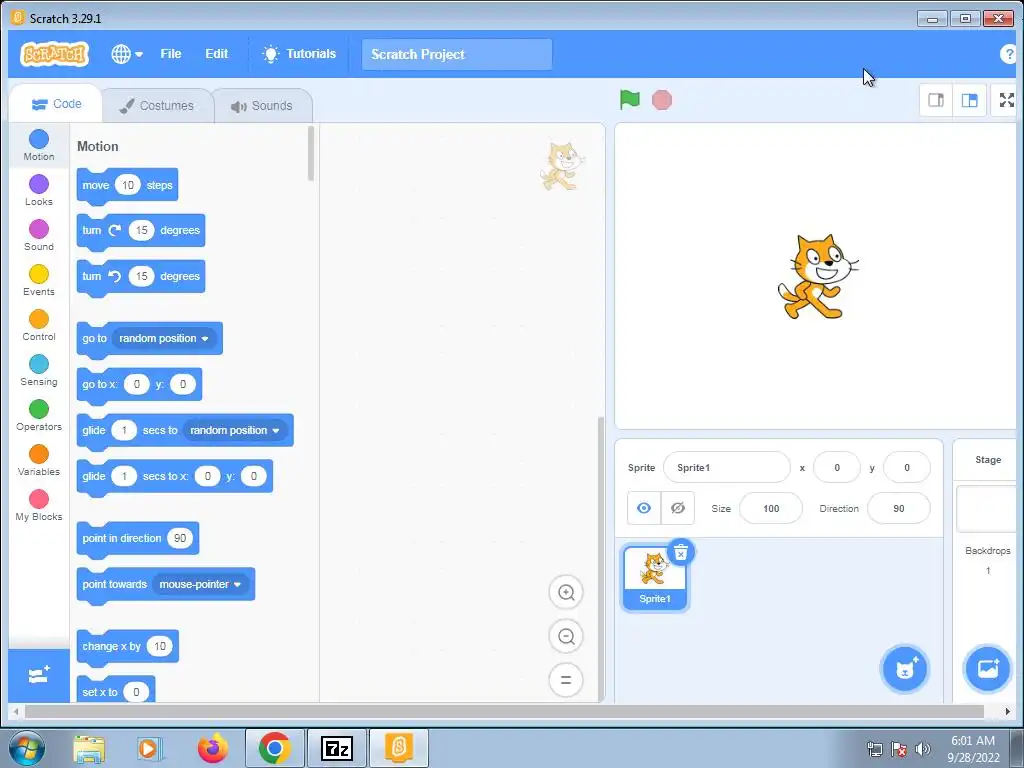The width and height of the screenshot is (1024, 768).
Task: Reset the workspace zoom to default
Action: [x=566, y=680]
